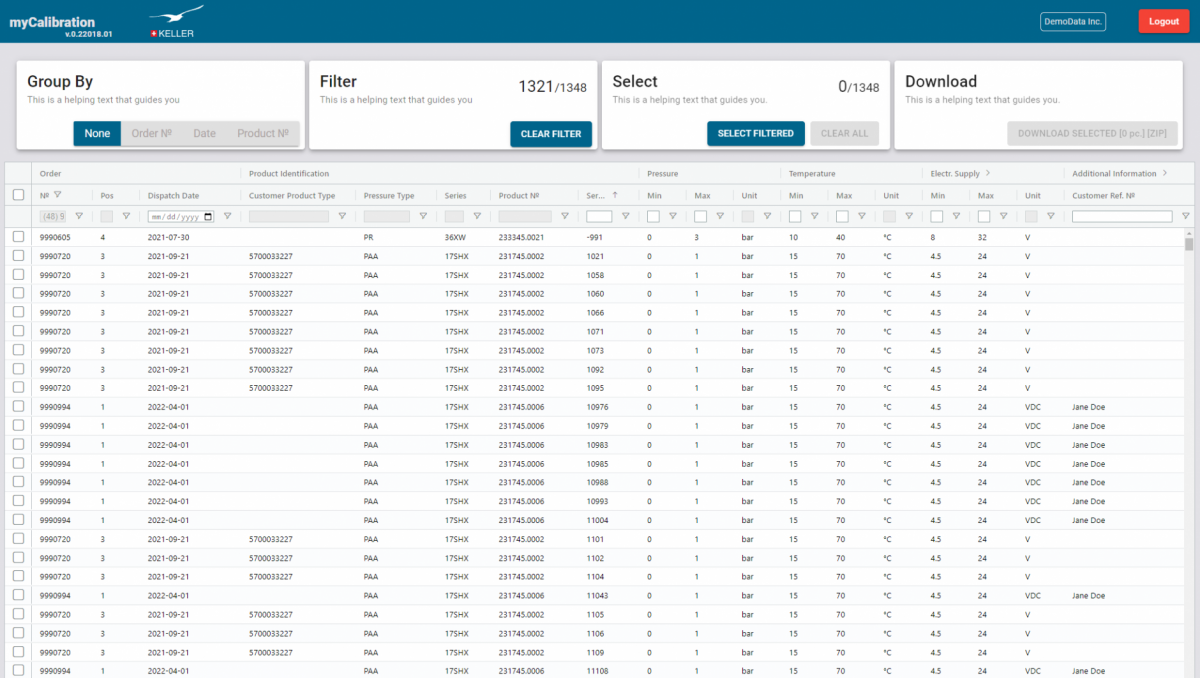Click the Customer Product Type filter funnel

pyautogui.click(x=342, y=216)
